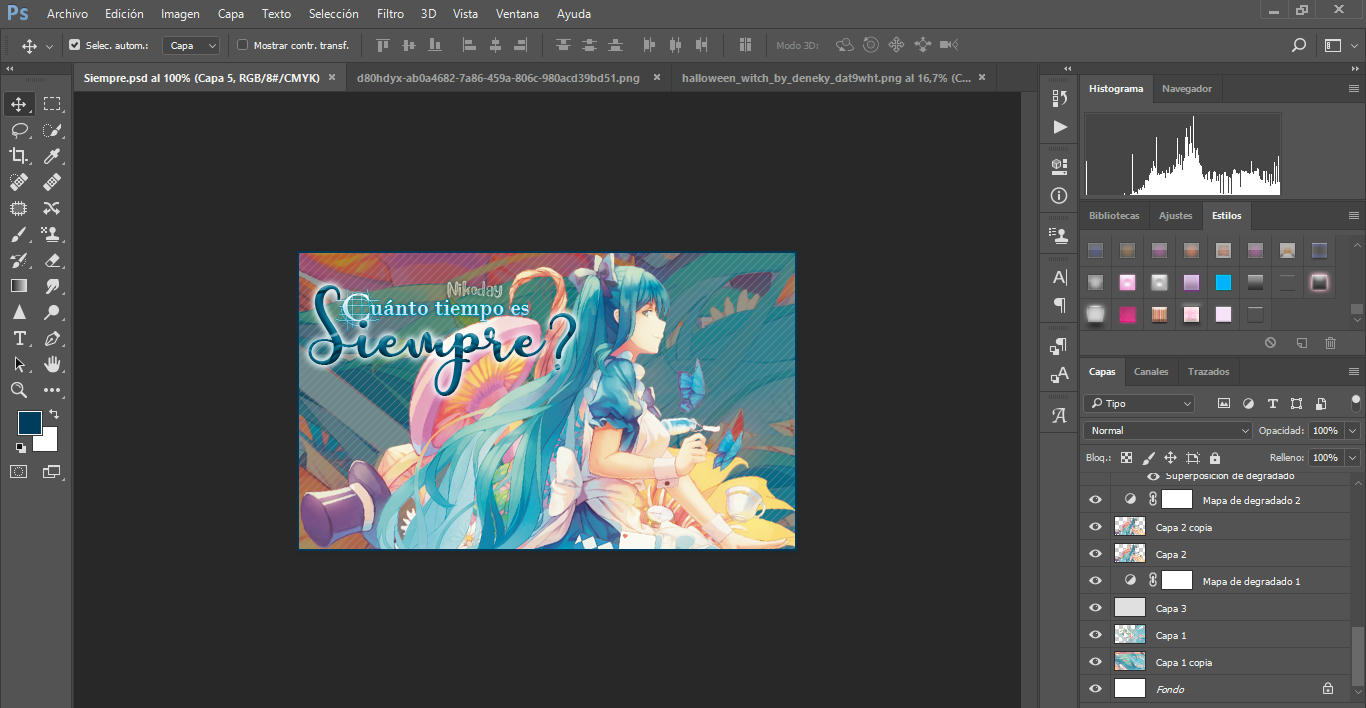
Task: Delete style trash icon in Estilos panel
Action: point(1330,342)
